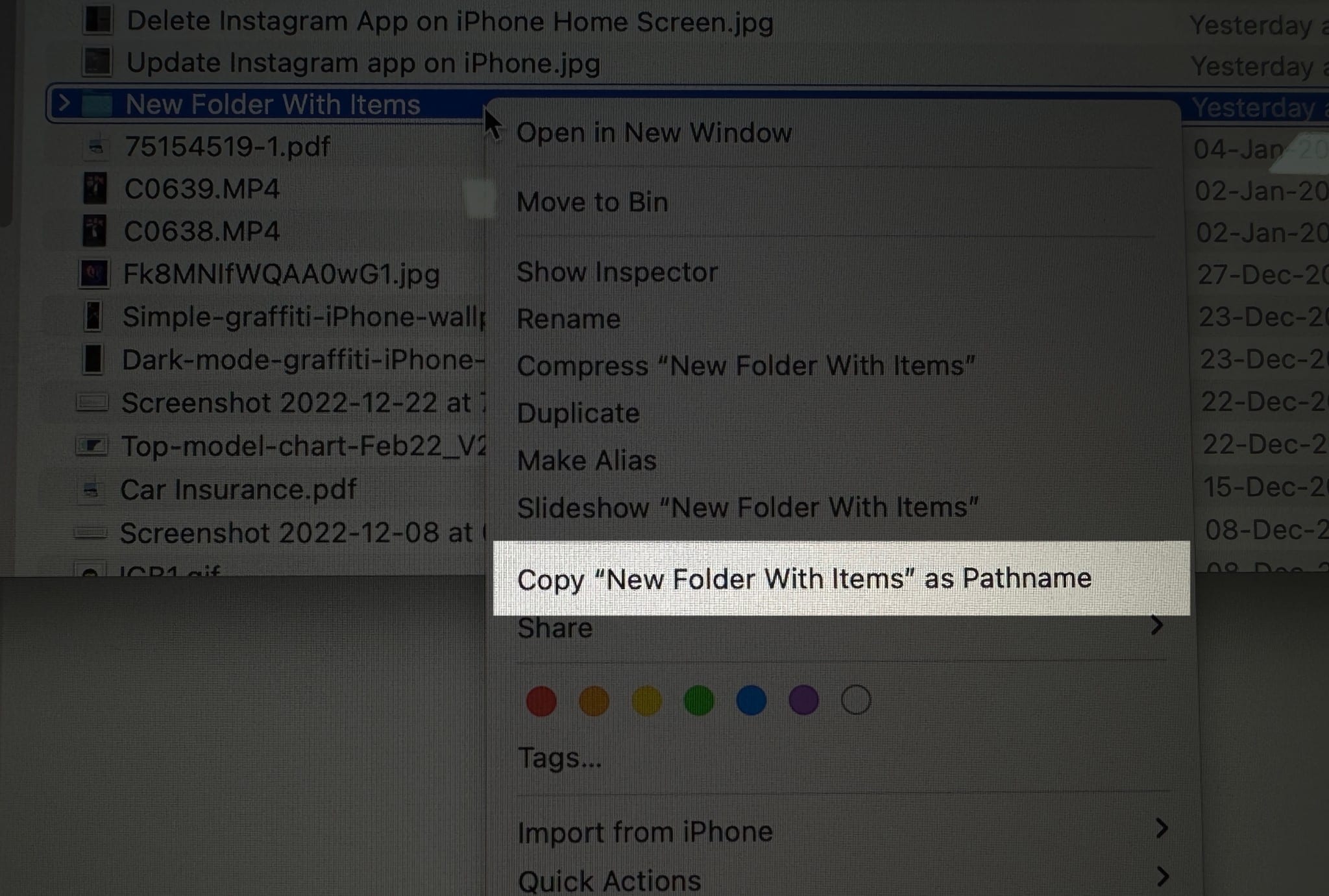Open the Import from iPhone submenu arrow
The height and width of the screenshot is (896, 1329).
click(1162, 829)
